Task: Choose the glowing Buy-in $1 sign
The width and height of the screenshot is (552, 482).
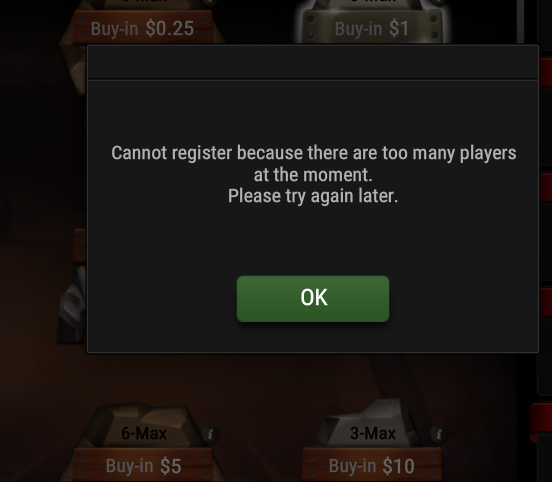Action: 372,28
